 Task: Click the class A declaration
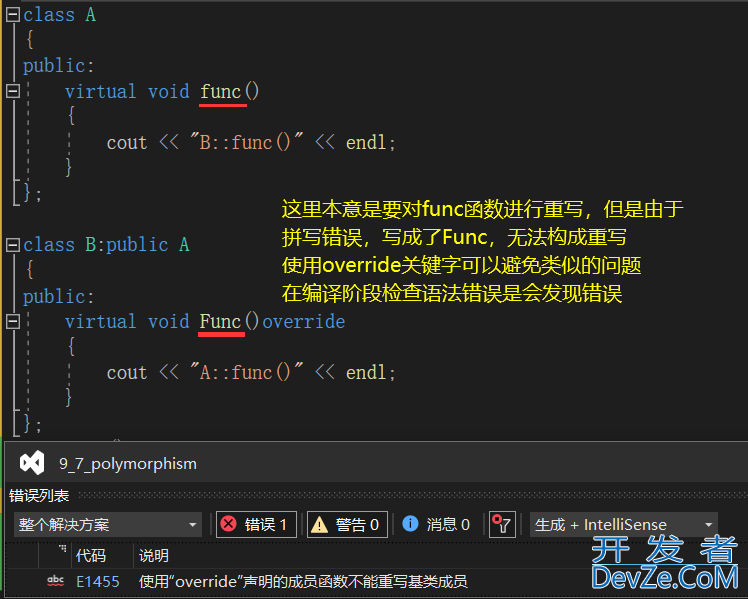pos(60,15)
